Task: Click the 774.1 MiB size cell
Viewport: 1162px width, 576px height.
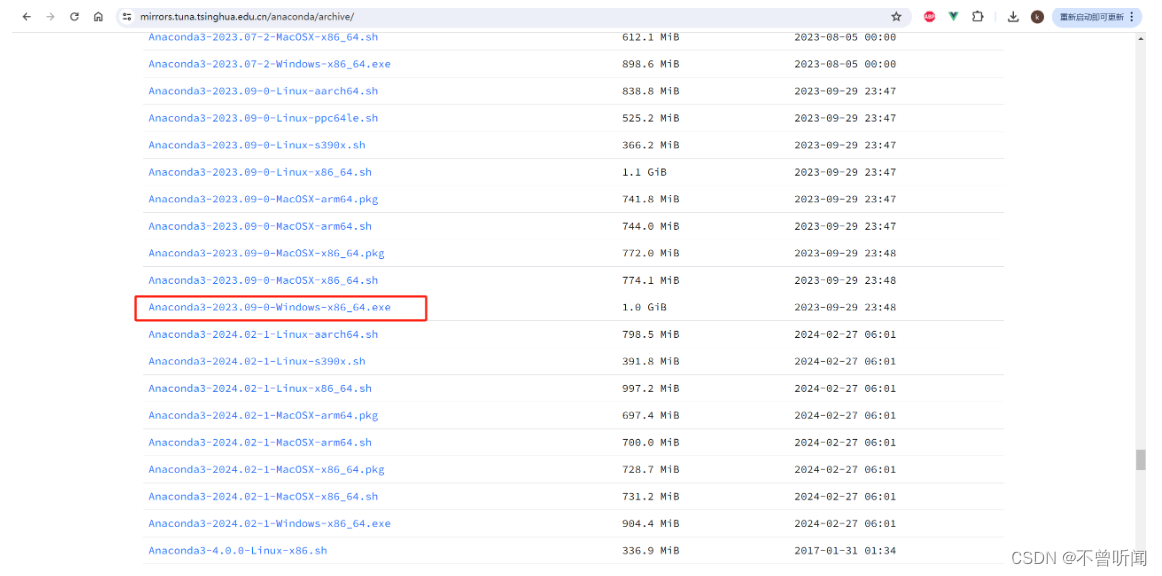Action: tap(651, 280)
